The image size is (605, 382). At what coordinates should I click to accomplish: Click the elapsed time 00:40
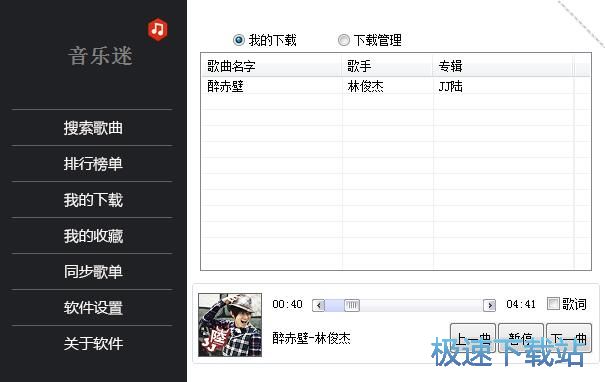click(287, 304)
